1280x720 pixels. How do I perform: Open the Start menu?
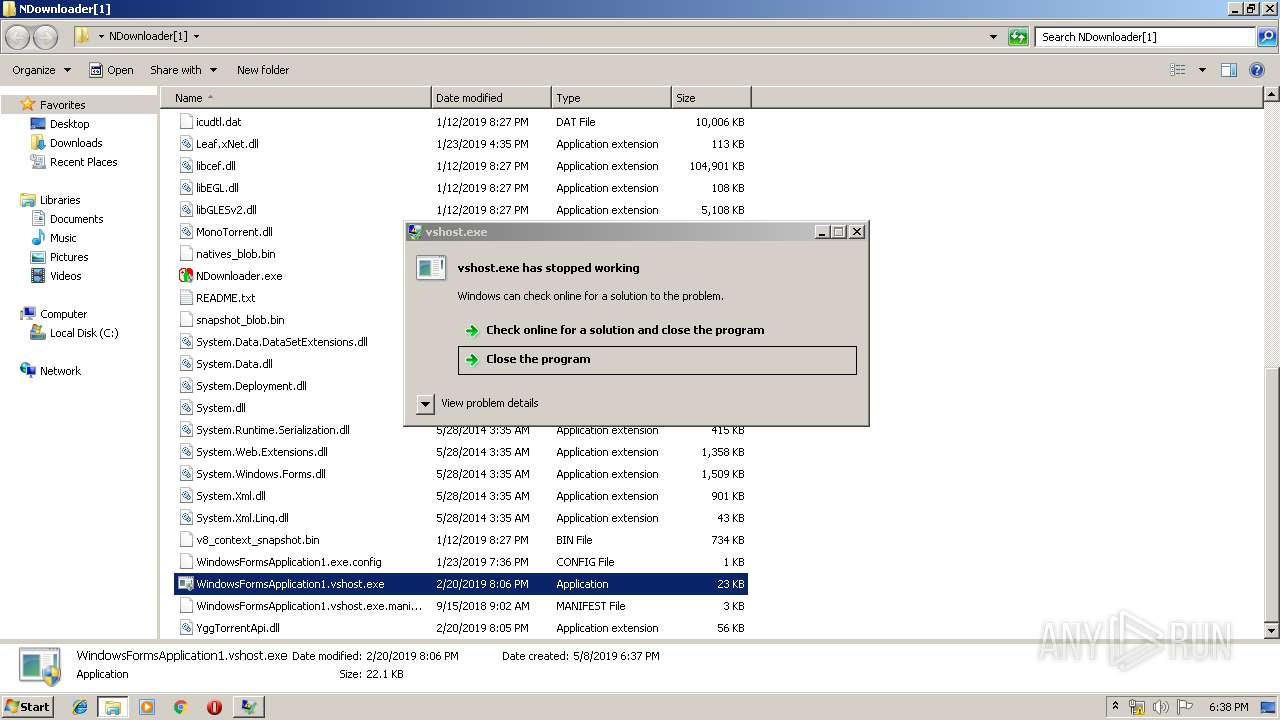(x=28, y=706)
